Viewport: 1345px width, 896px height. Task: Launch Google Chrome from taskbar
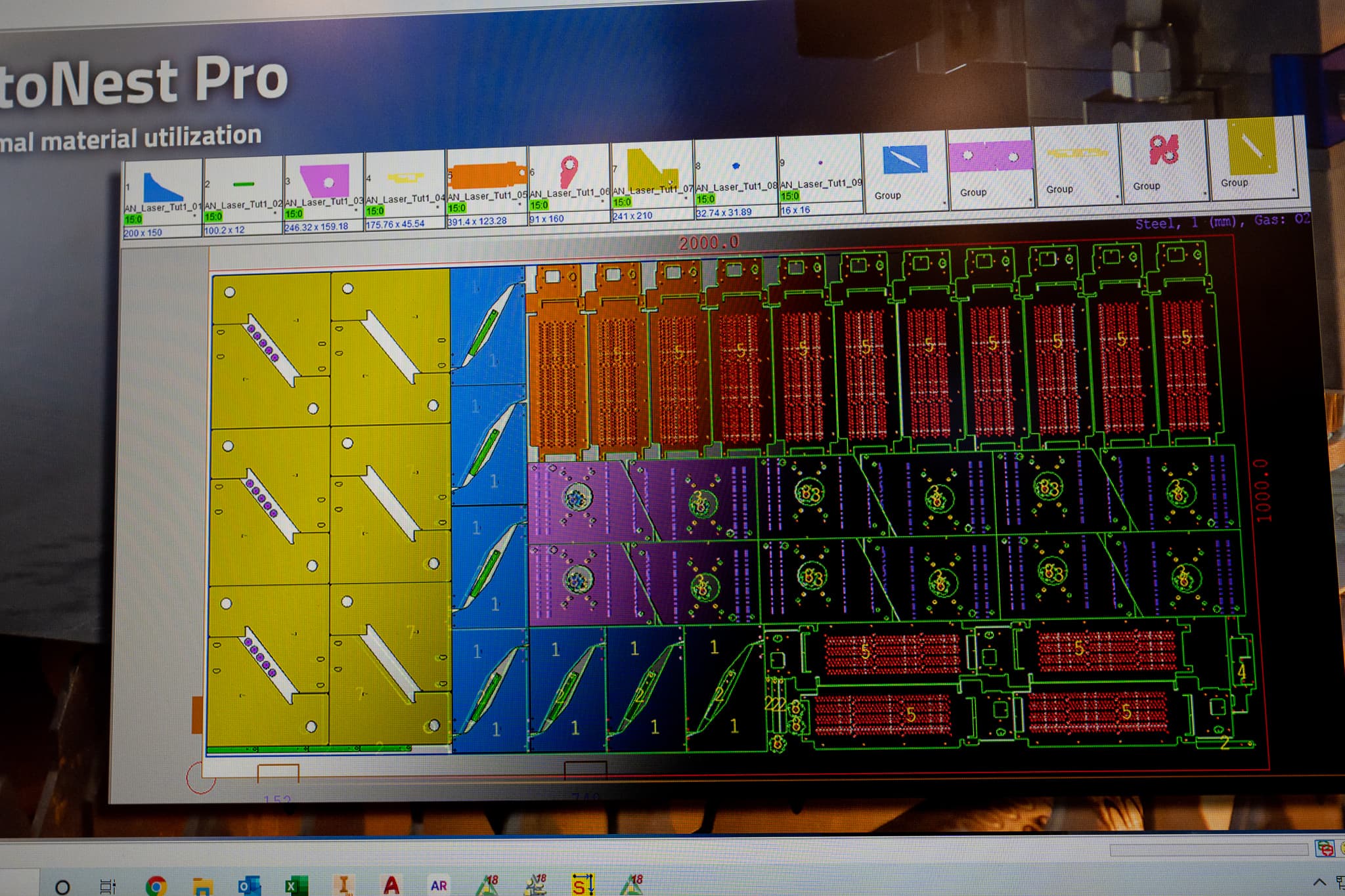[156, 886]
